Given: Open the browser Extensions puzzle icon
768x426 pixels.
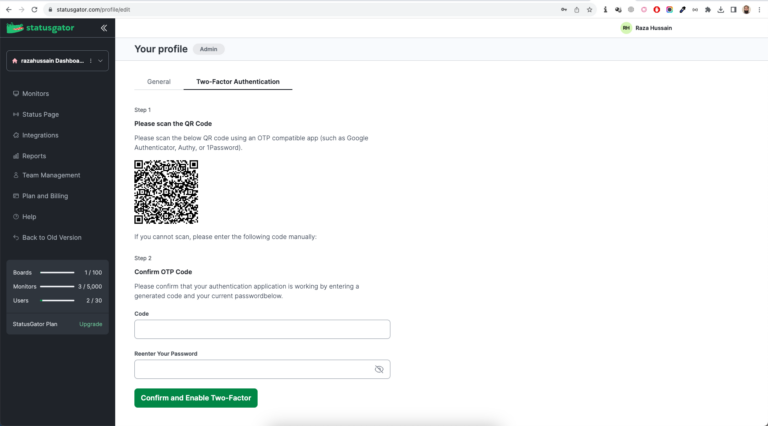Looking at the screenshot, I should (x=708, y=10).
